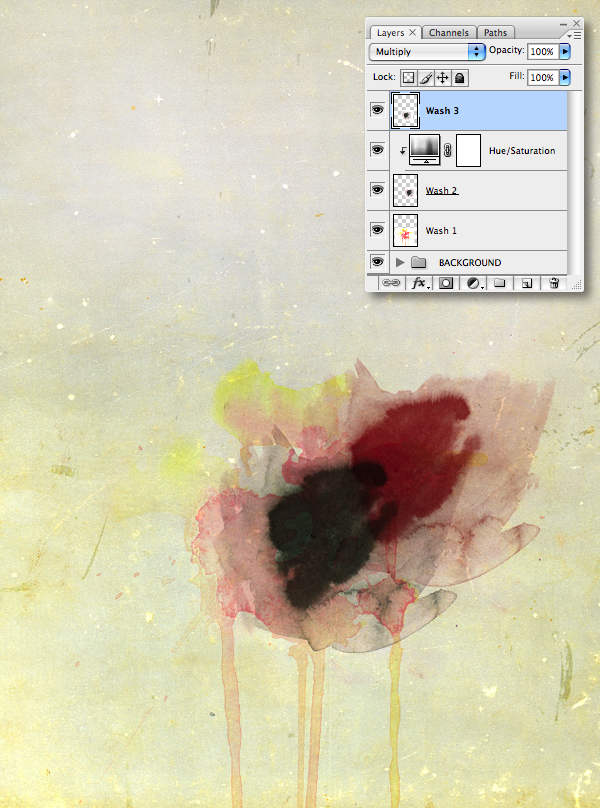This screenshot has height=808, width=600.
Task: Hide the BACKGROUND group
Action: coord(377,262)
